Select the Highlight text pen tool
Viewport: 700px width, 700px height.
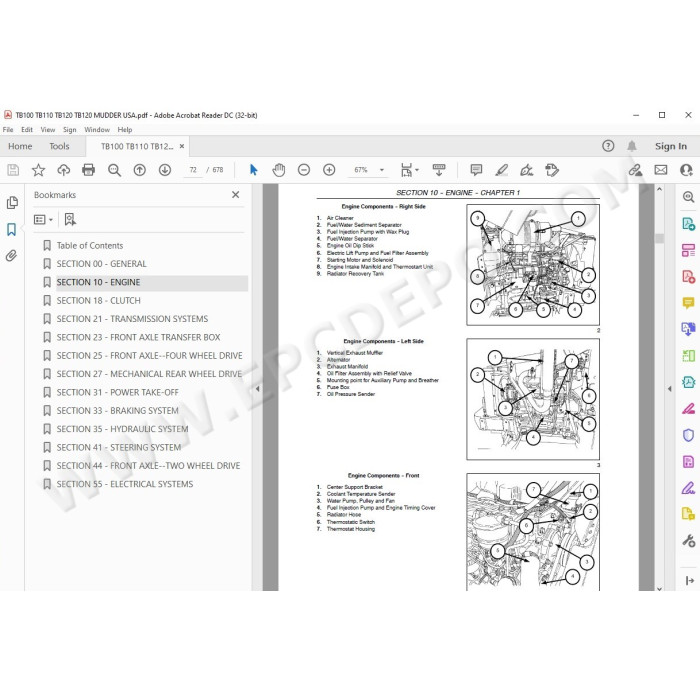pyautogui.click(x=501, y=170)
